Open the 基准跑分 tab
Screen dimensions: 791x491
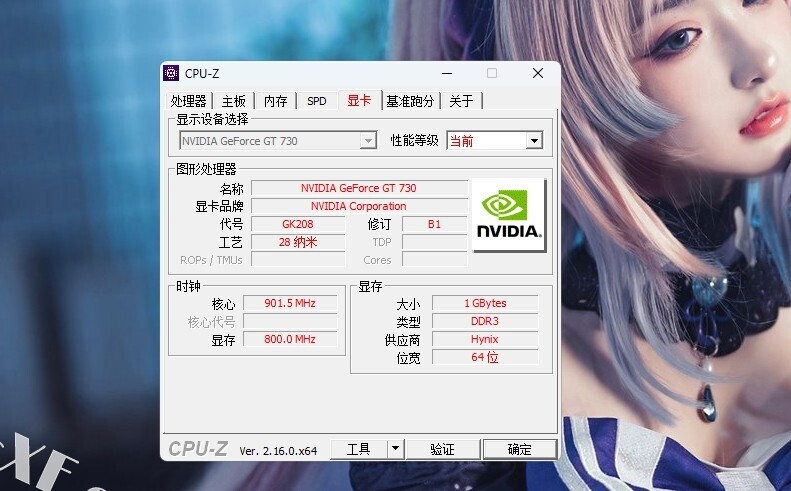[x=410, y=101]
